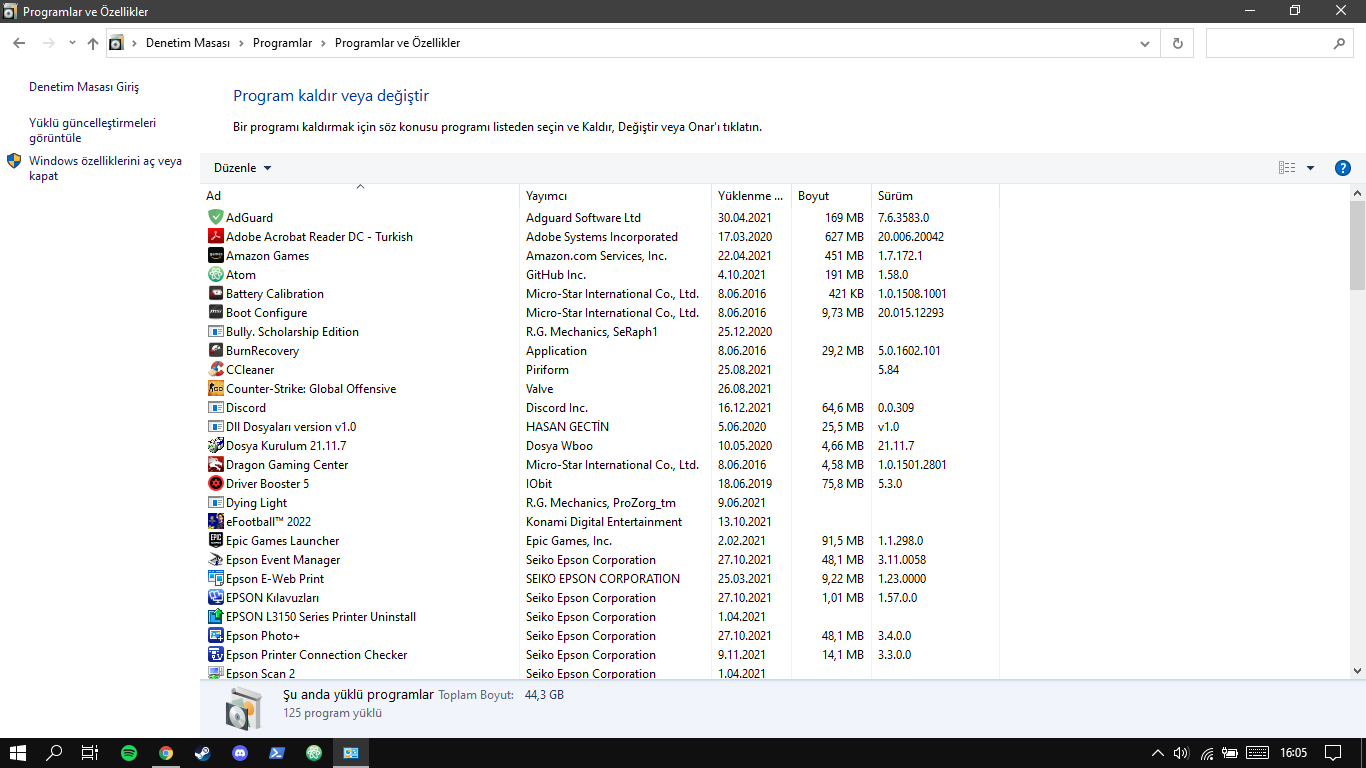This screenshot has width=1366, height=768.
Task: Open the Düzenle dropdown menu
Action: [242, 168]
